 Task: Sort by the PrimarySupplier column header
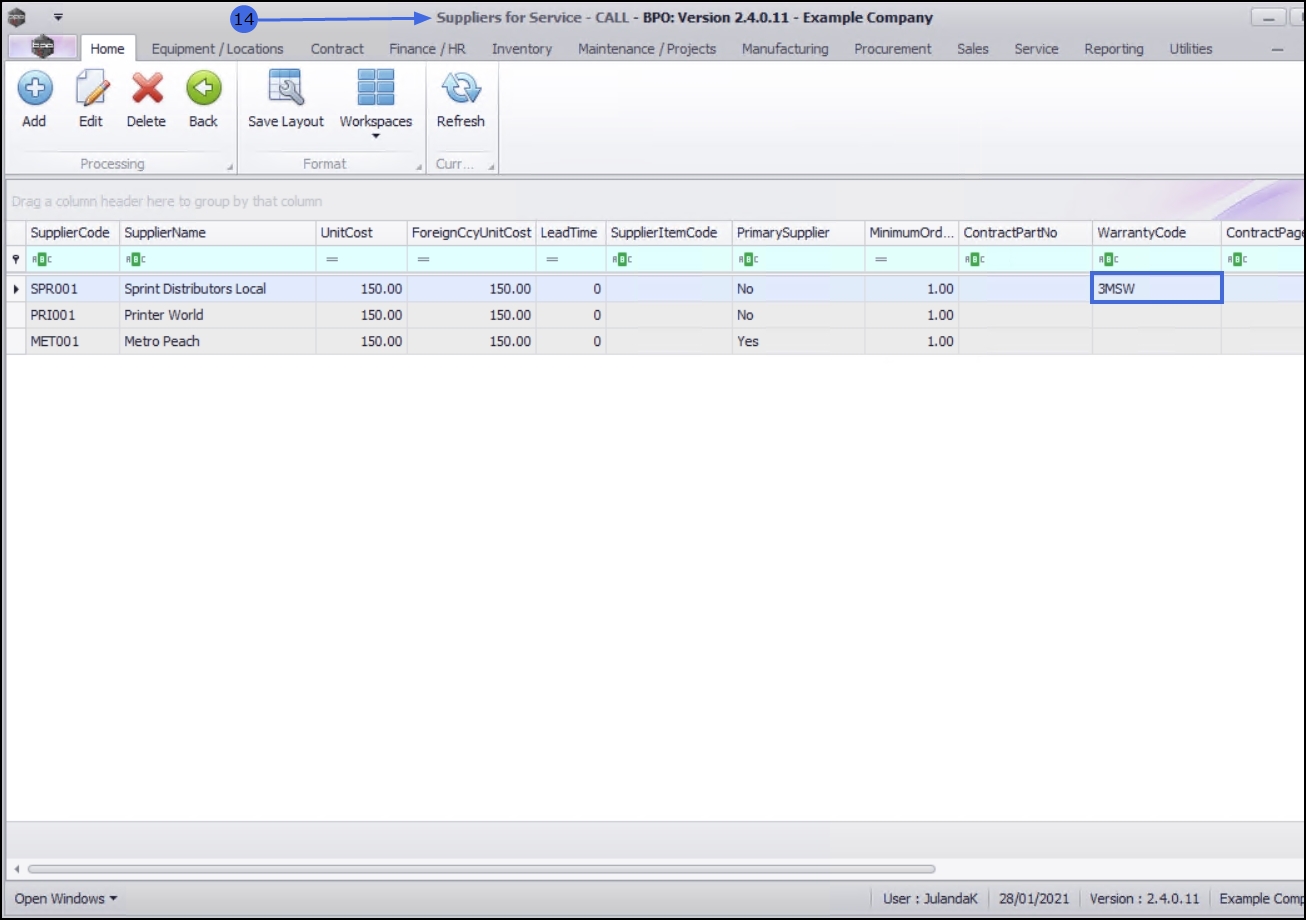pyautogui.click(x=798, y=233)
